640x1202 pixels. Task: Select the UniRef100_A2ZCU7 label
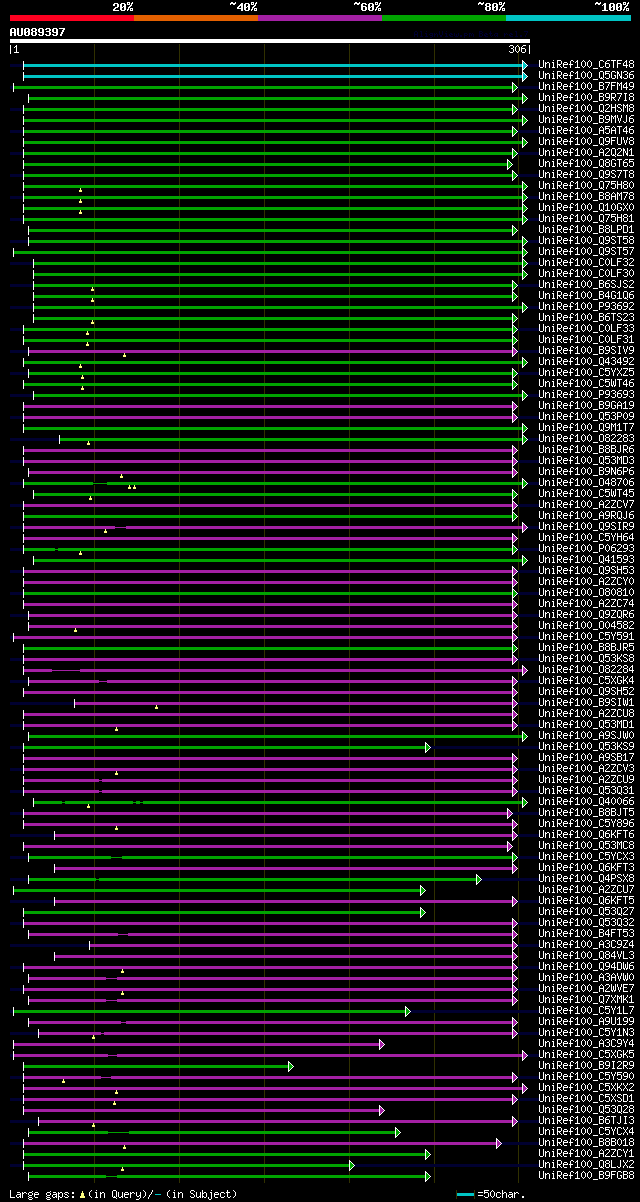[586, 889]
